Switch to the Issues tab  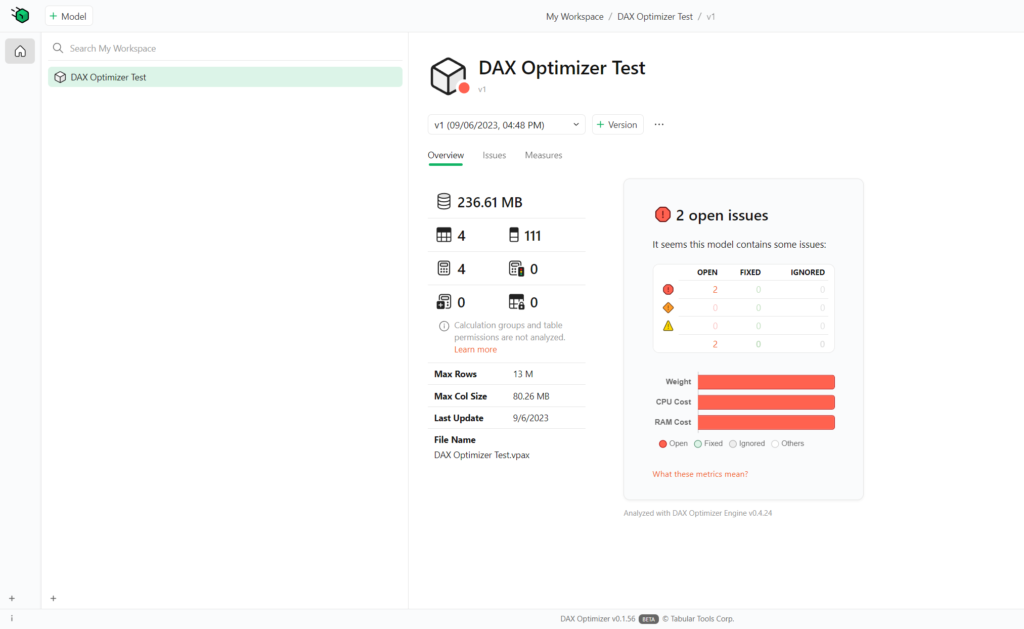494,155
